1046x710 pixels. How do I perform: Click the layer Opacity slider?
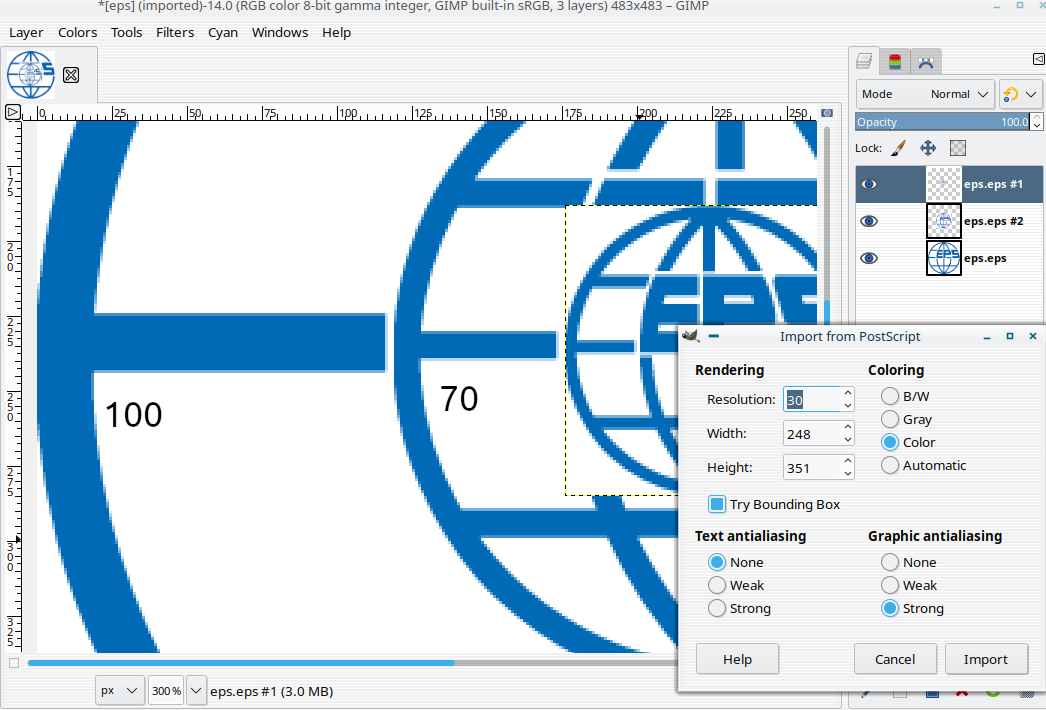click(943, 122)
